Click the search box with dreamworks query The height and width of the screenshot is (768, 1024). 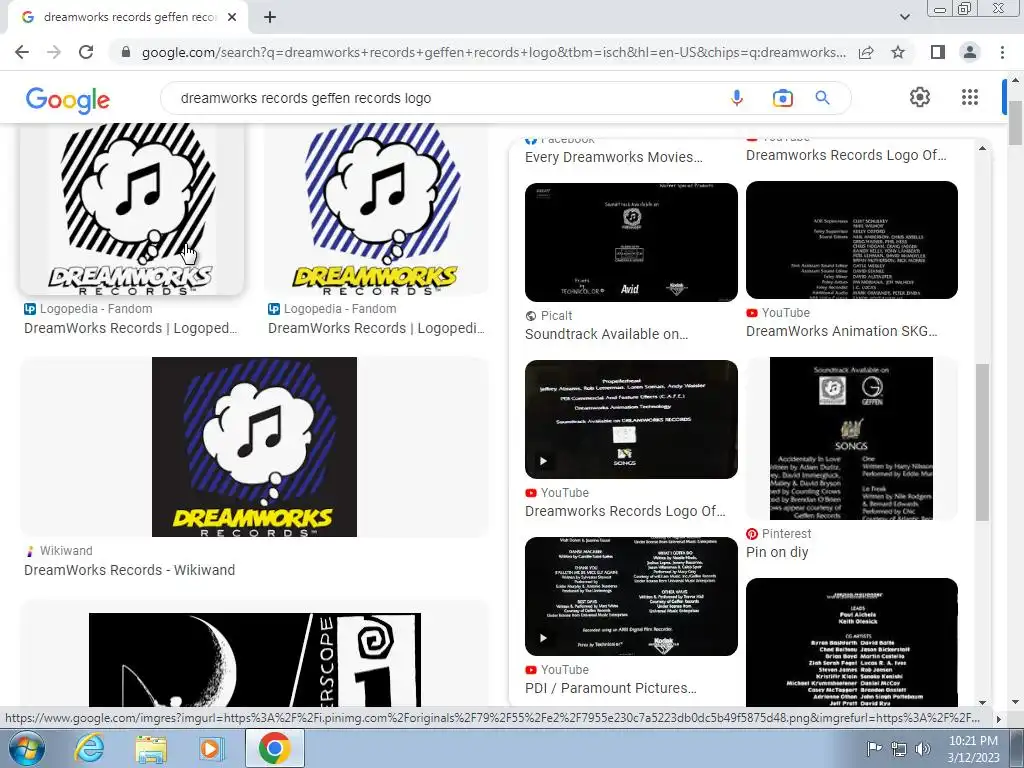tap(444, 98)
